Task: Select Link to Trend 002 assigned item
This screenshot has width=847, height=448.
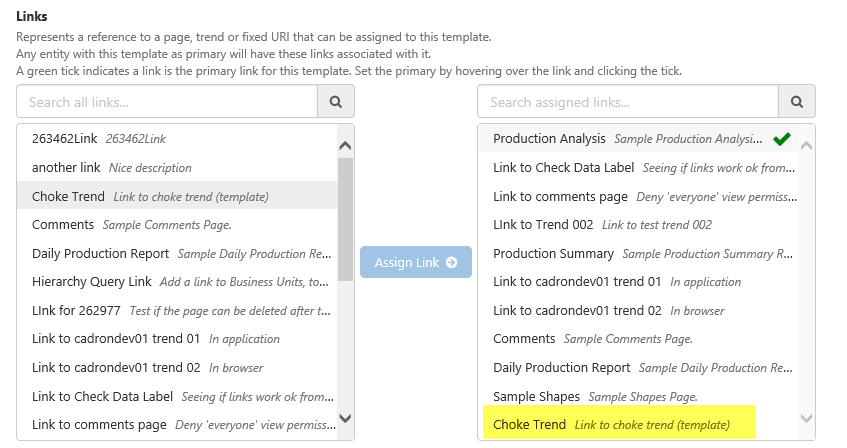Action: coord(543,225)
